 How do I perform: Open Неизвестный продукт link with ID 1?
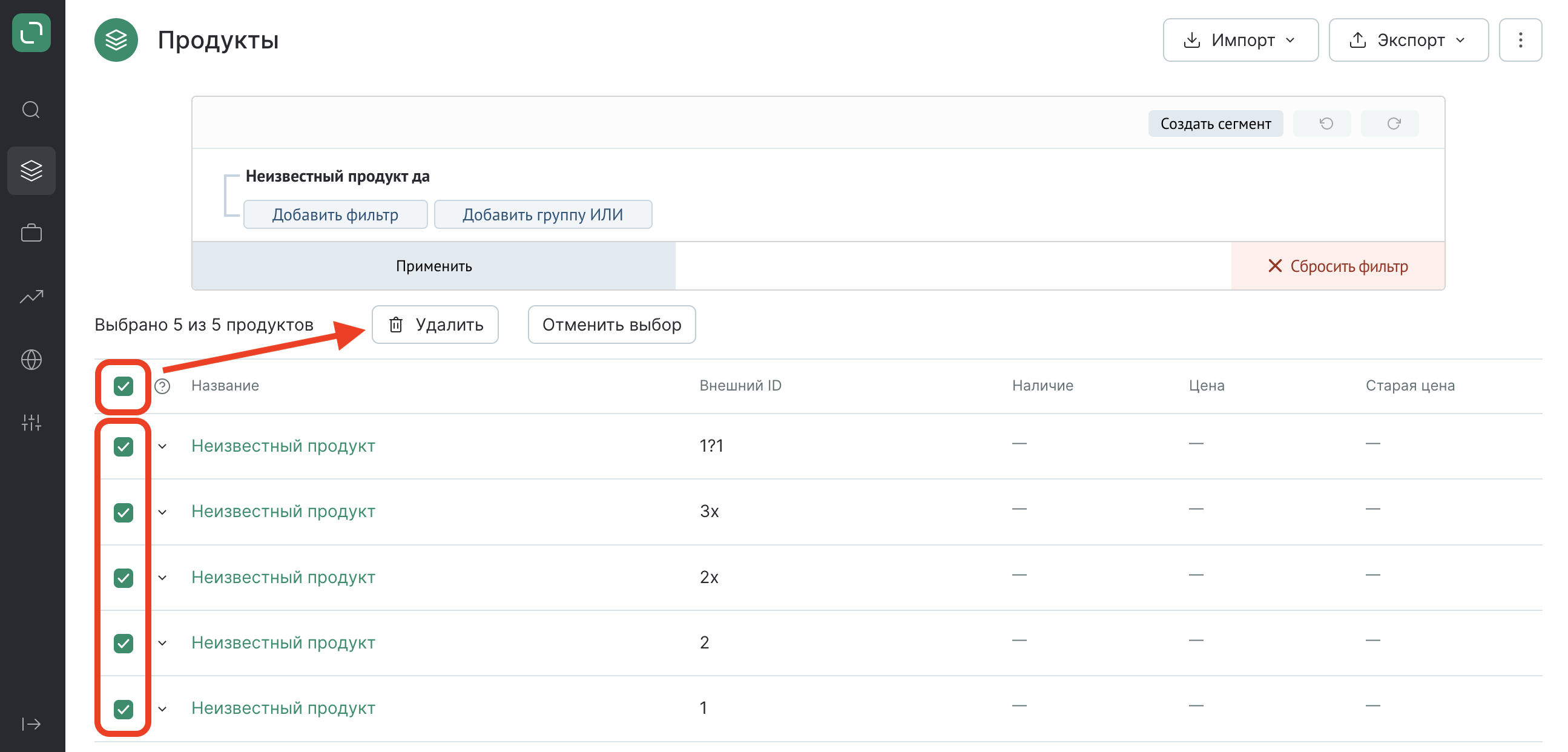pyautogui.click(x=283, y=708)
